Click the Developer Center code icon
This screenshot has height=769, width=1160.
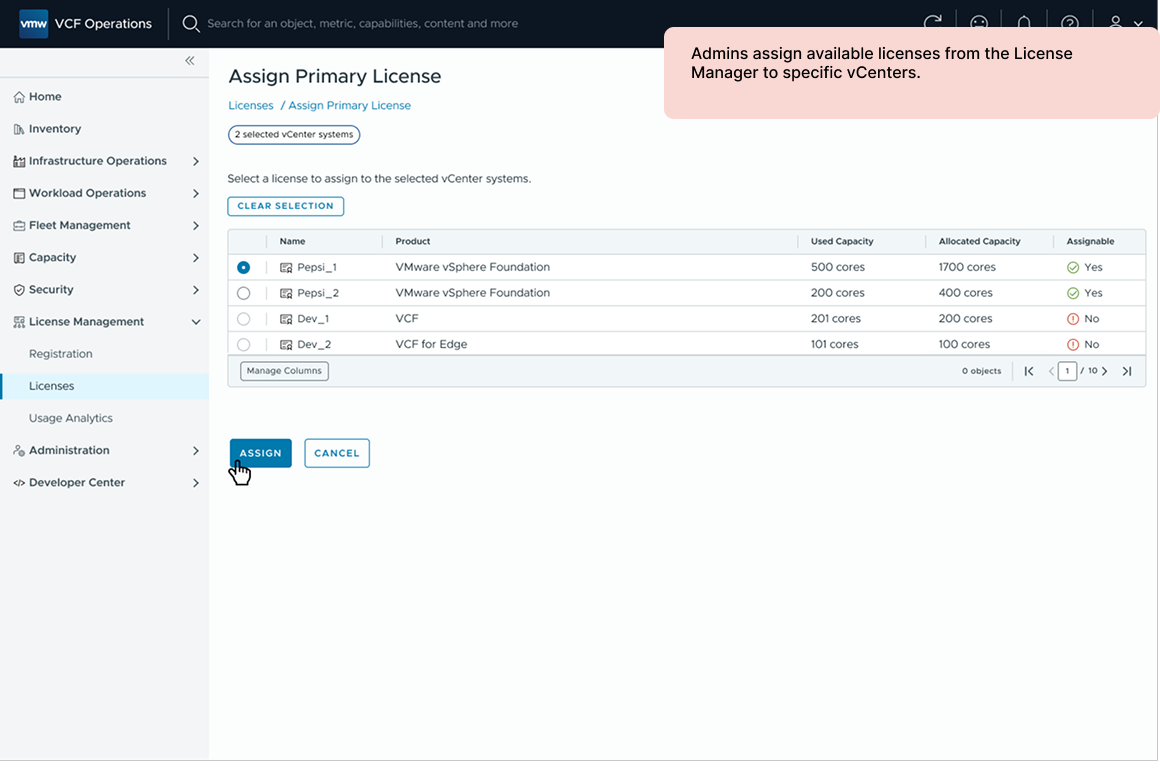pos(19,483)
